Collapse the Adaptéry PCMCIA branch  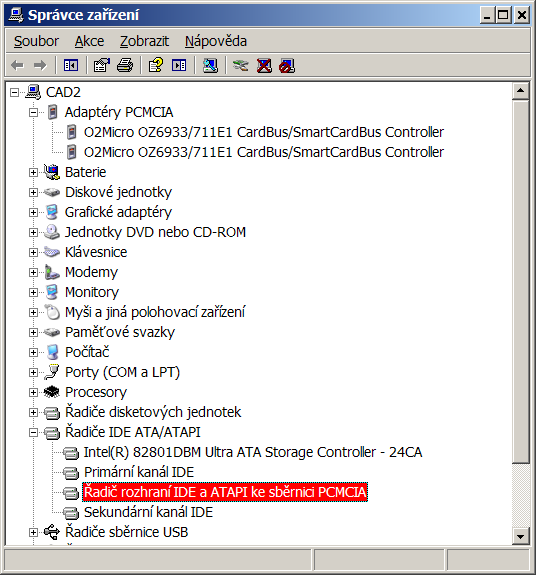click(33, 112)
